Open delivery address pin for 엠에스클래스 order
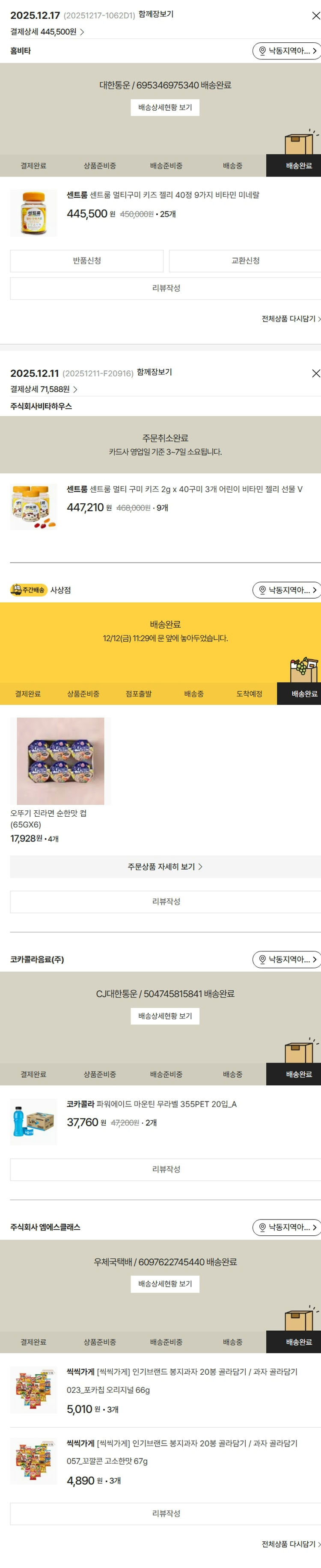This screenshot has height=1568, width=321. [x=287, y=1227]
